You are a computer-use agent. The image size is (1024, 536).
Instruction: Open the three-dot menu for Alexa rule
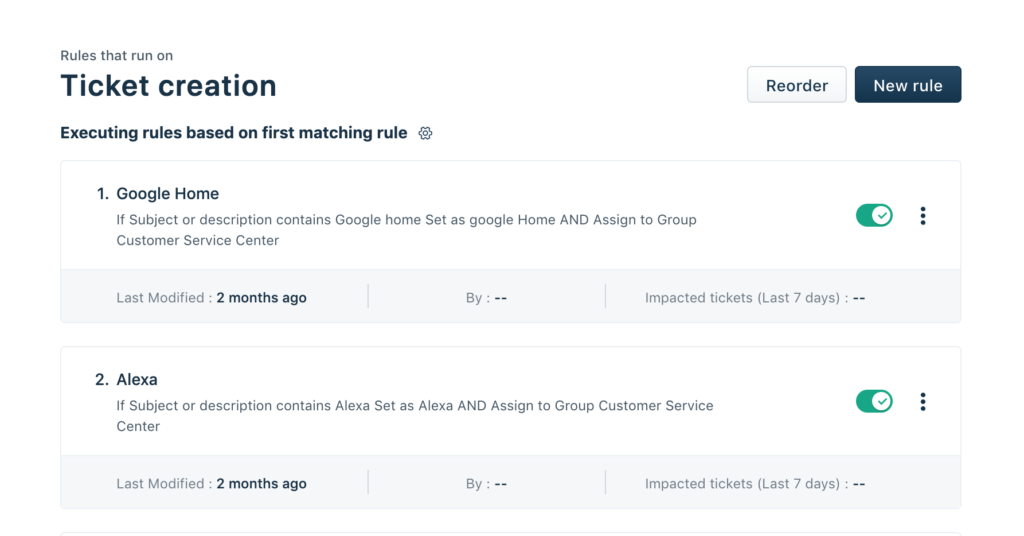tap(923, 402)
